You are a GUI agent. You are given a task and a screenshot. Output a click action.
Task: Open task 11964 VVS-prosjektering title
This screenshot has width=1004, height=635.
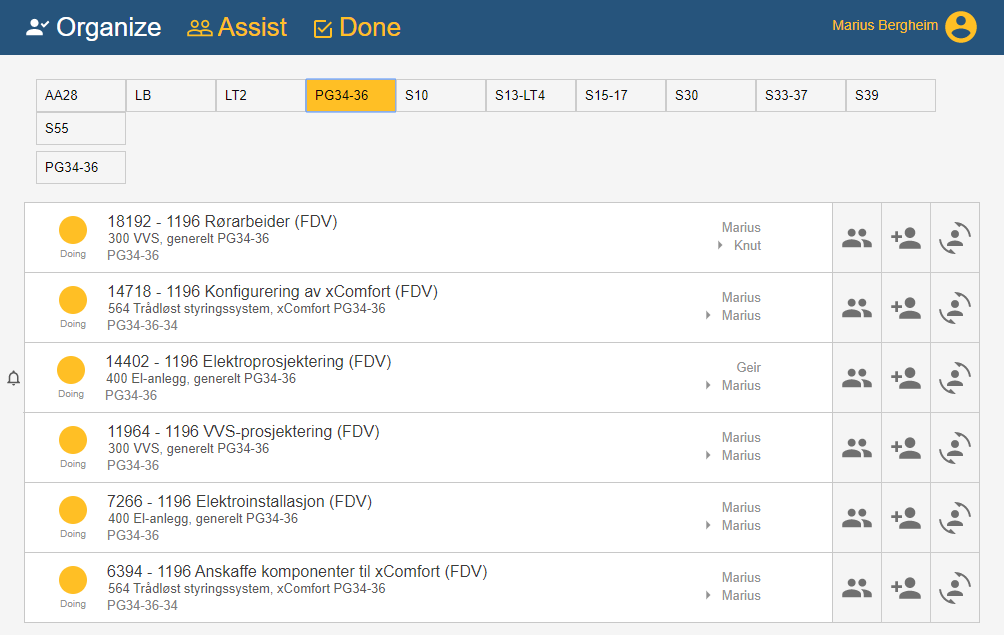[x=243, y=431]
